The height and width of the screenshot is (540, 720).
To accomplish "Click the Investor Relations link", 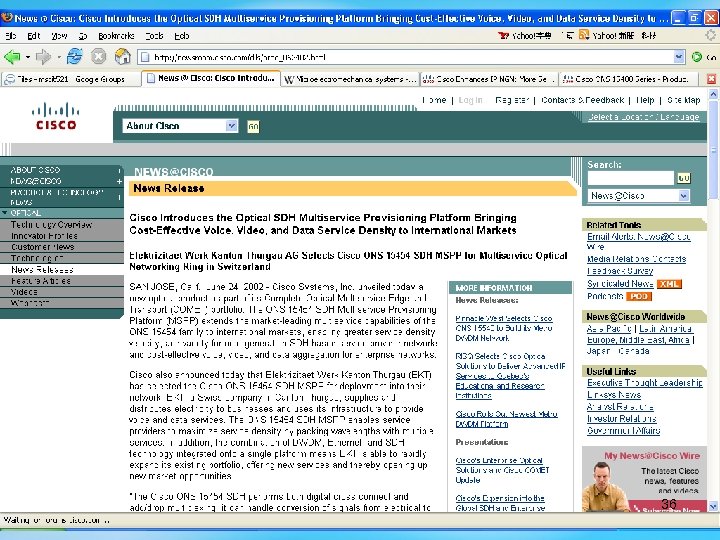I will coord(622,419).
